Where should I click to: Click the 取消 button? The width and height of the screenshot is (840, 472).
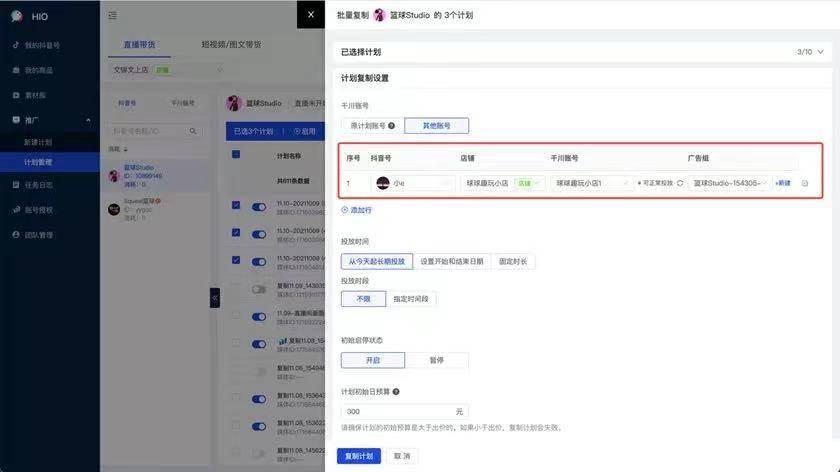pyautogui.click(x=402, y=455)
